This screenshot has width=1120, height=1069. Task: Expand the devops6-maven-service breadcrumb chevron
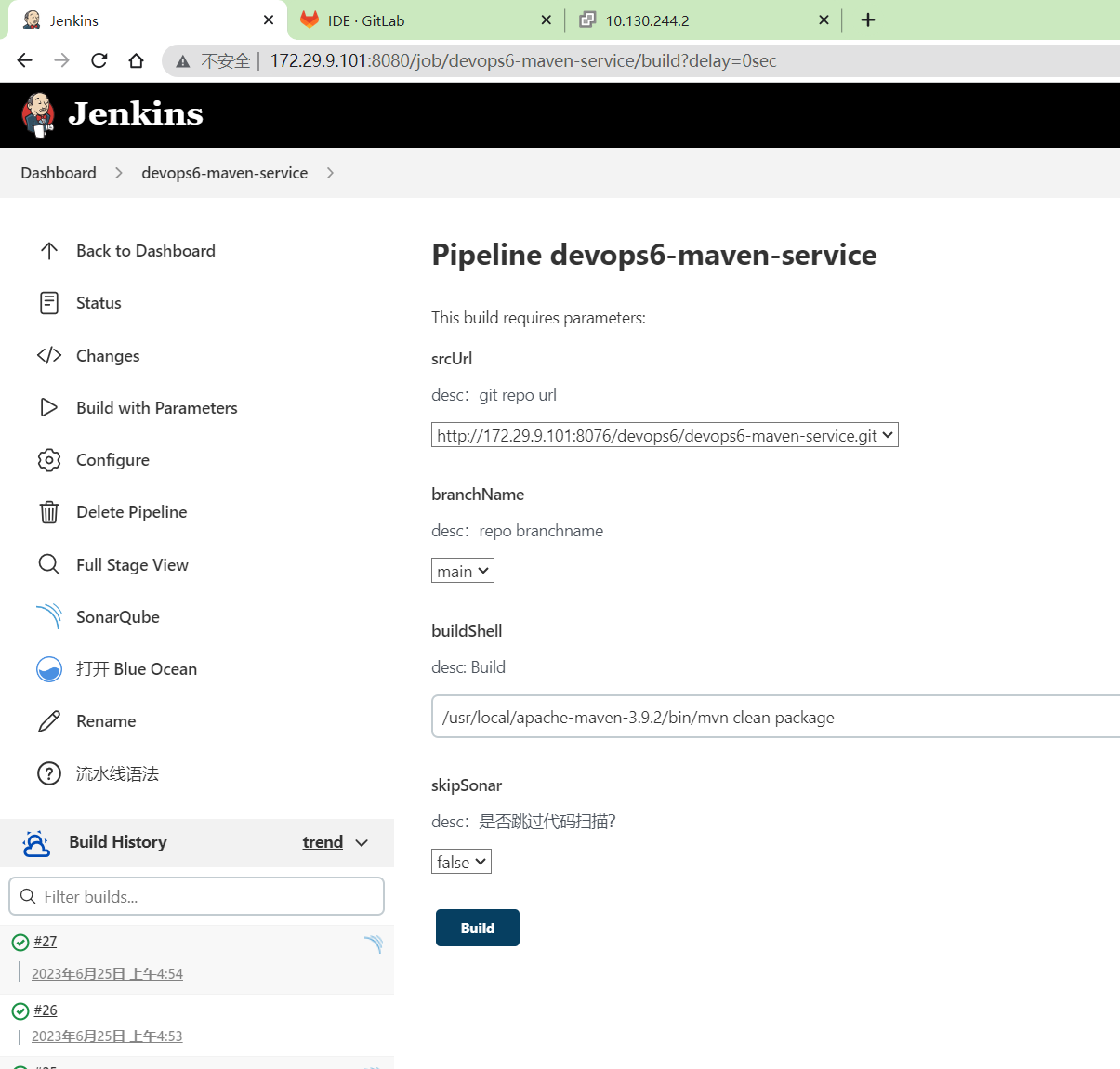(x=330, y=173)
